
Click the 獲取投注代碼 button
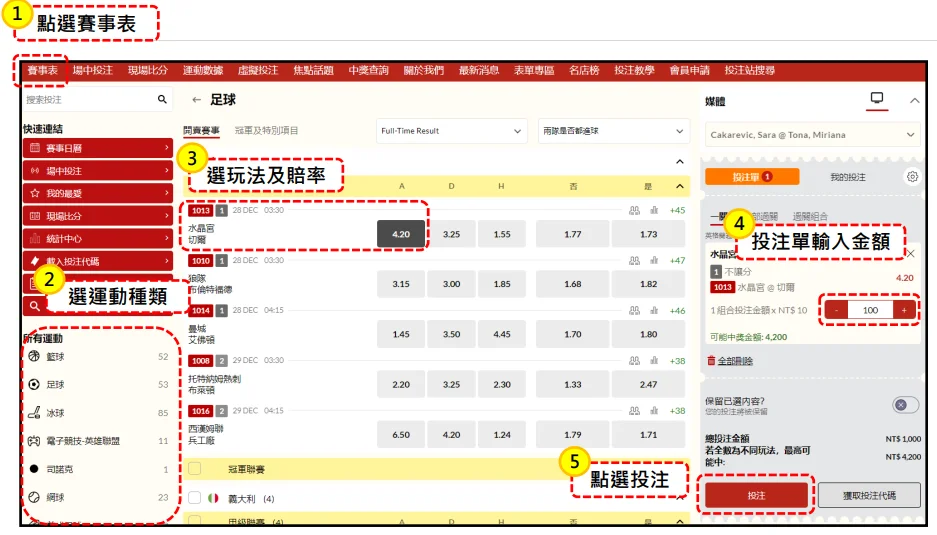pos(869,496)
